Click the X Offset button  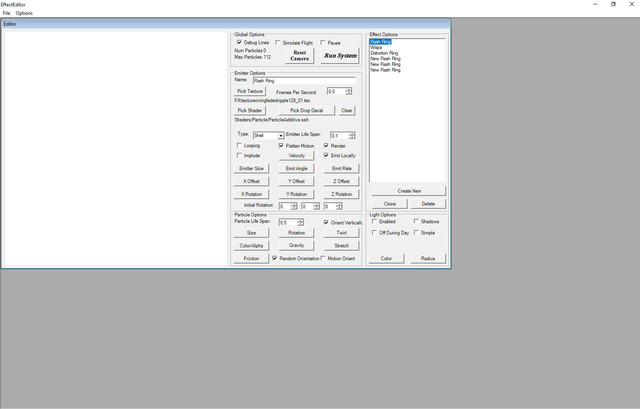coord(251,181)
